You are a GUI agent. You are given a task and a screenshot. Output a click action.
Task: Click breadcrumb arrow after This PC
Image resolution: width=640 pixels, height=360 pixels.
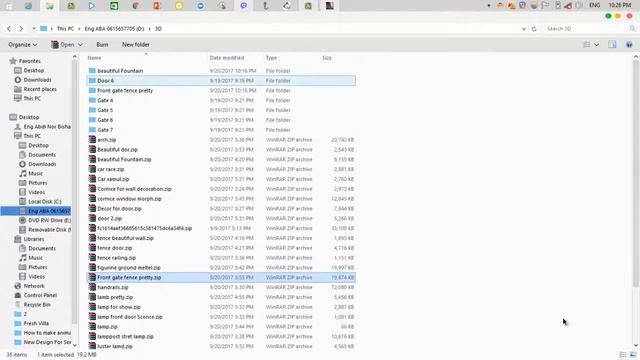[x=80, y=29]
